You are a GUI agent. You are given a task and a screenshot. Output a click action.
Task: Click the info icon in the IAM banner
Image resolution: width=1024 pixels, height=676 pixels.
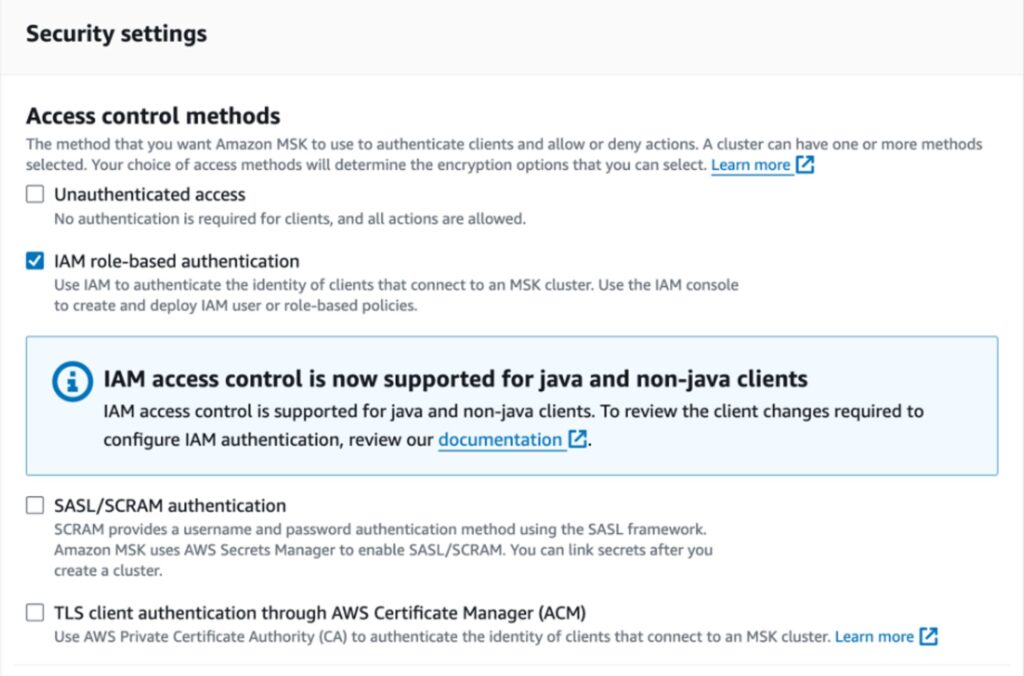click(72, 381)
